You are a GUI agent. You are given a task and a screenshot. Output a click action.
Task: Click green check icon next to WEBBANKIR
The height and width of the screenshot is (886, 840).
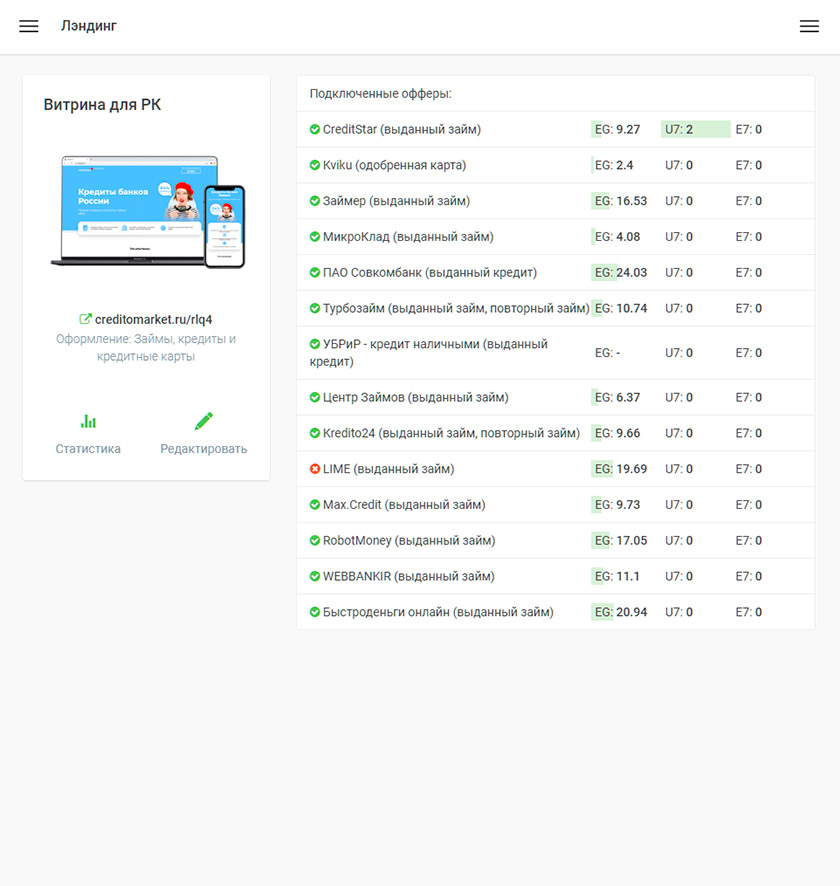point(315,576)
